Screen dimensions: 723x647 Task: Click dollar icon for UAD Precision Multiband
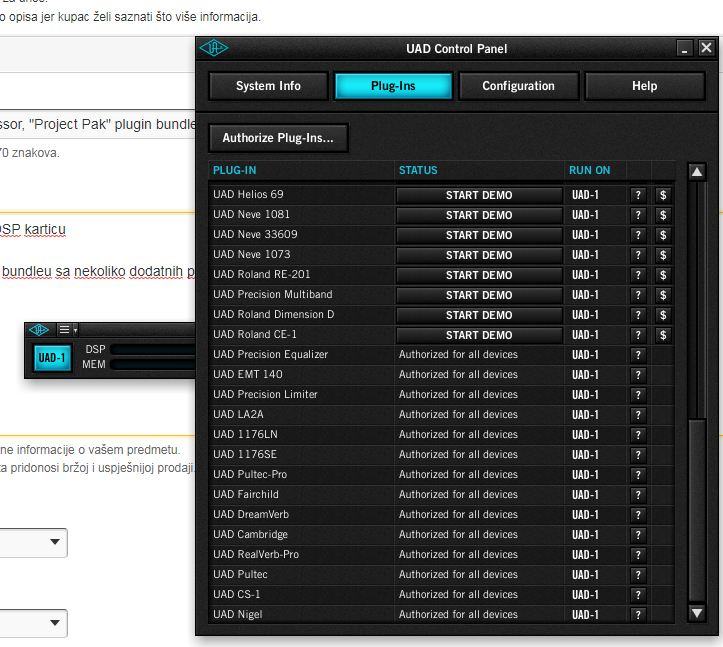coord(663,295)
